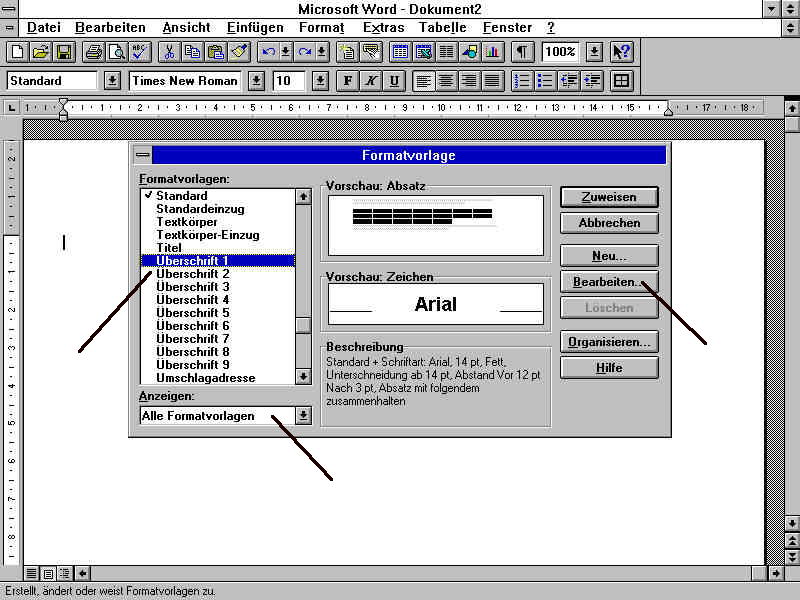Click the AutoFormat icon
This screenshot has width=800, height=600.
(347, 52)
